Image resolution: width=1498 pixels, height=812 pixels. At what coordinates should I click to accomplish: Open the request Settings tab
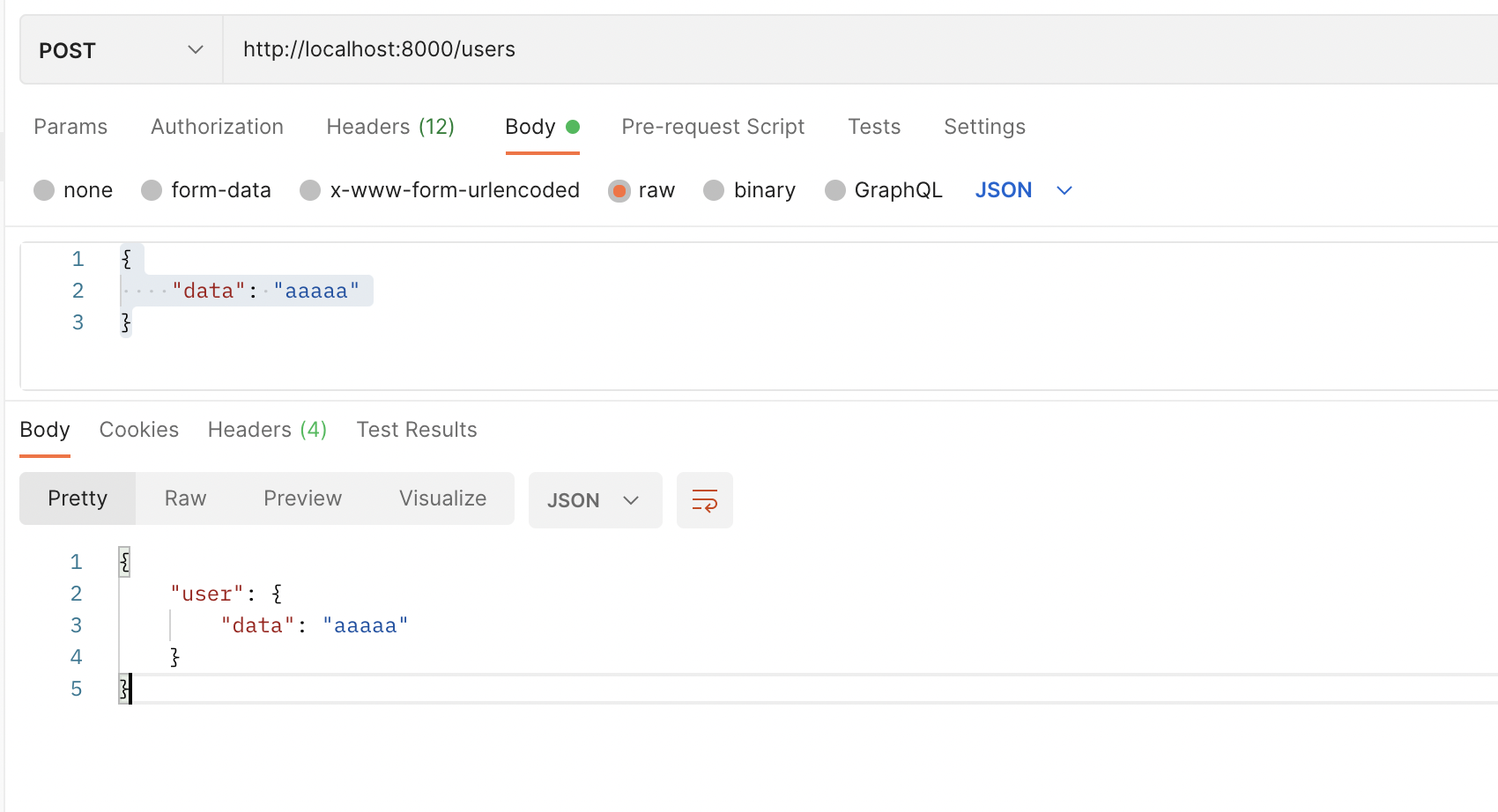984,127
